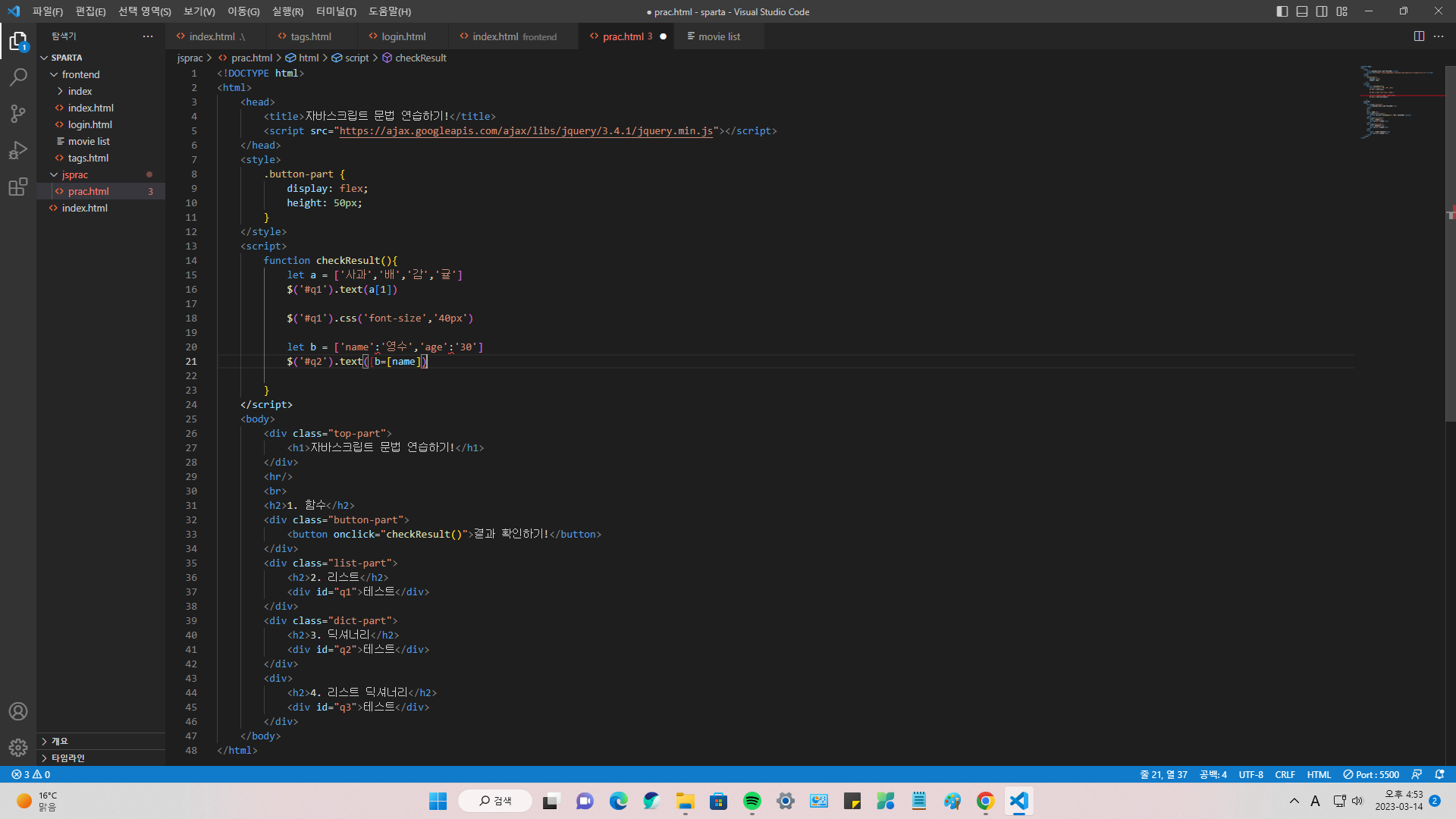Open Microsoft Edge from the taskbar
The height and width of the screenshot is (819, 1456).
(619, 801)
